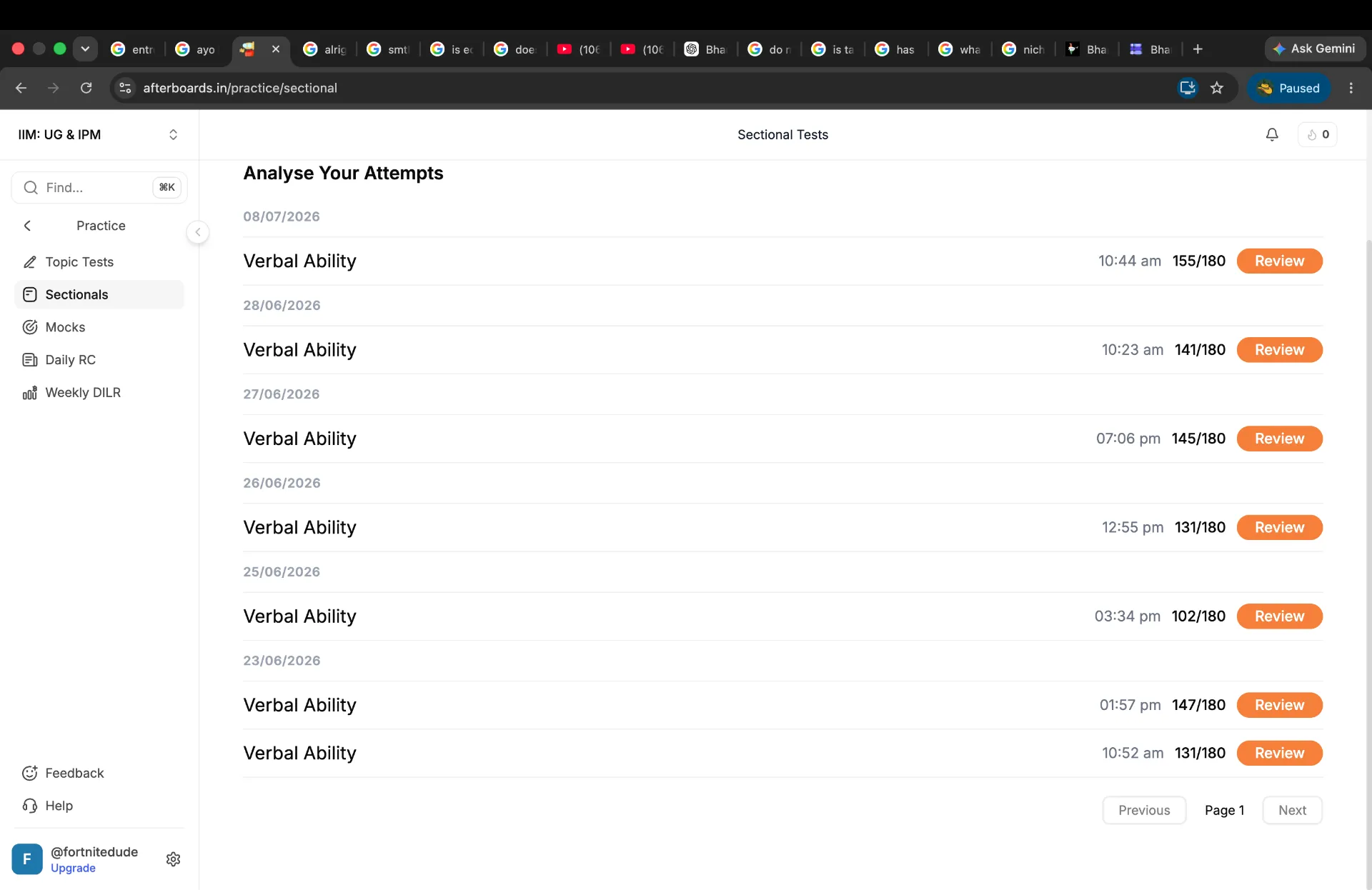This screenshot has width=1372, height=890.
Task: Bookmark this page with star icon
Action: 1217,88
